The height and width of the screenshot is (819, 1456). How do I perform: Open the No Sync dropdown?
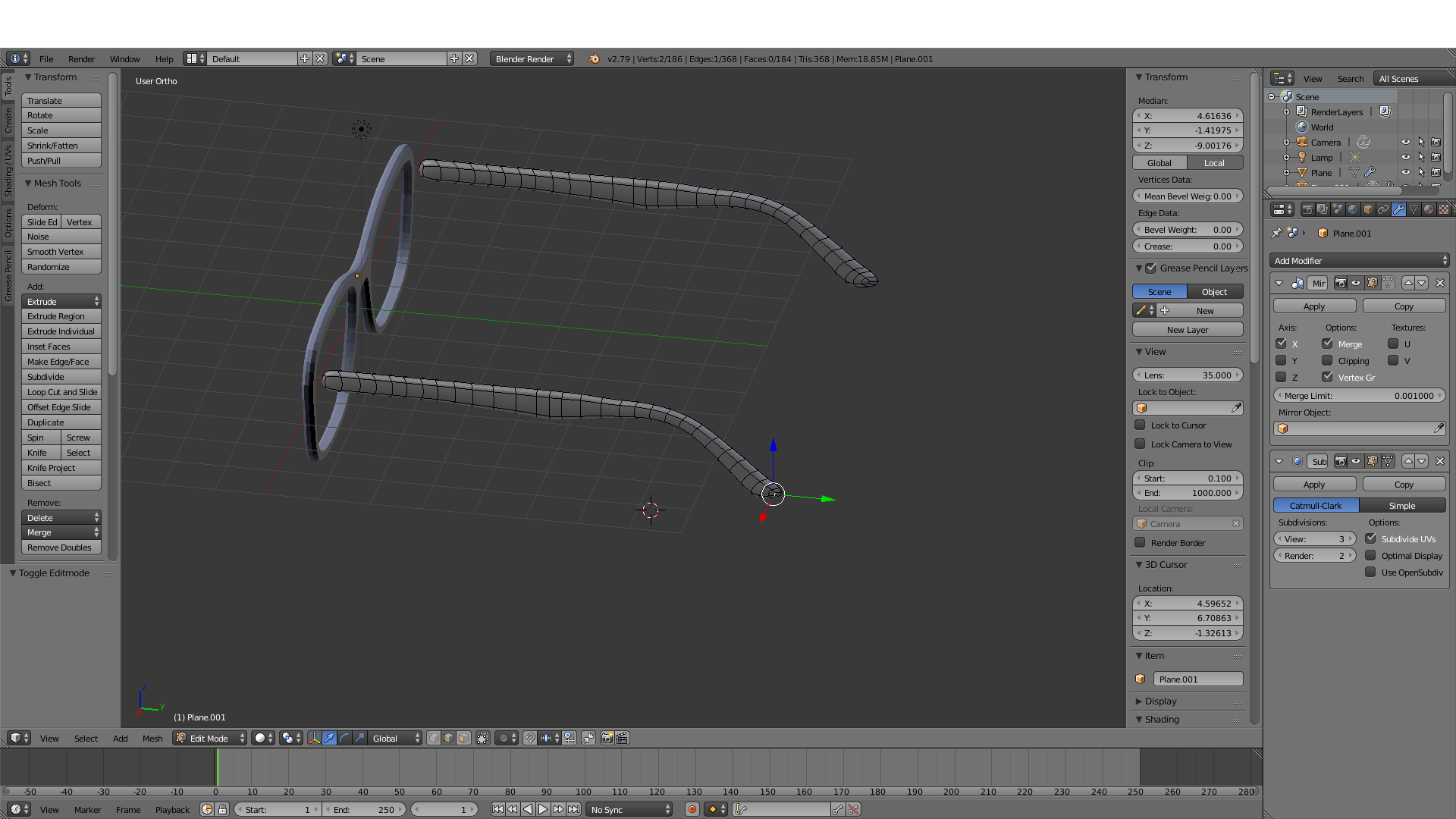coord(629,809)
